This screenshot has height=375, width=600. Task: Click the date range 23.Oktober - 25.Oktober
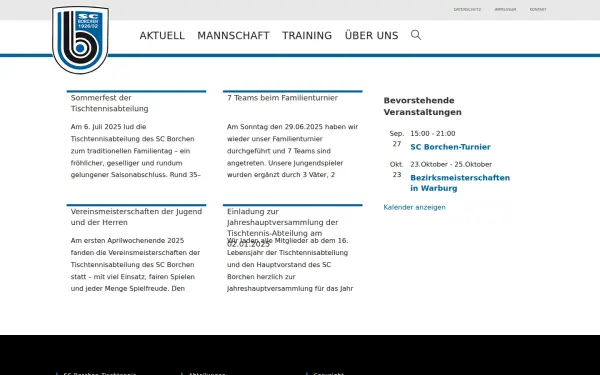tap(451, 165)
